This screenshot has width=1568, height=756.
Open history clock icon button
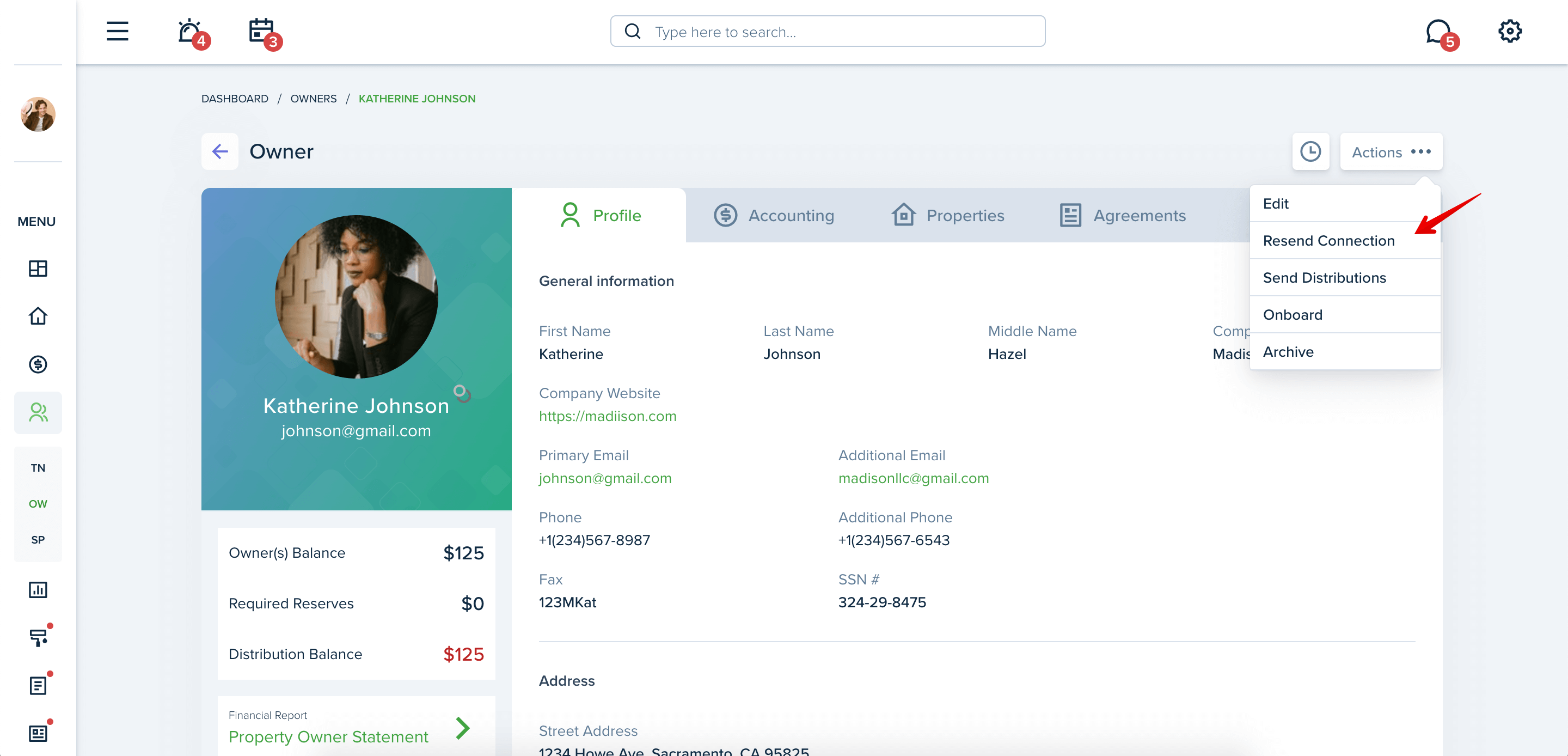click(x=1310, y=151)
